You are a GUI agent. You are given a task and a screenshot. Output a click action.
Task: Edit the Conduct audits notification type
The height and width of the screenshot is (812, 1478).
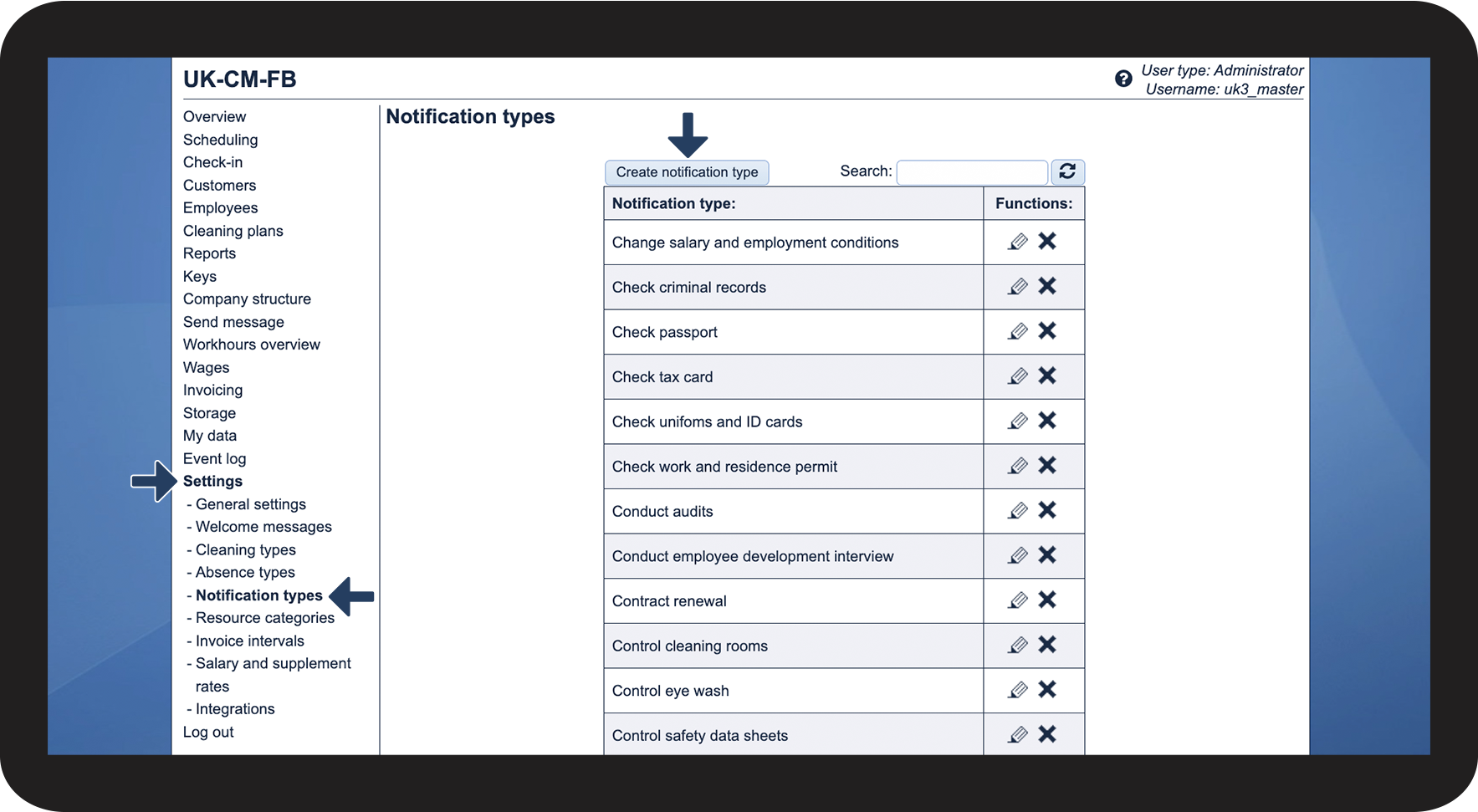[x=1018, y=510]
